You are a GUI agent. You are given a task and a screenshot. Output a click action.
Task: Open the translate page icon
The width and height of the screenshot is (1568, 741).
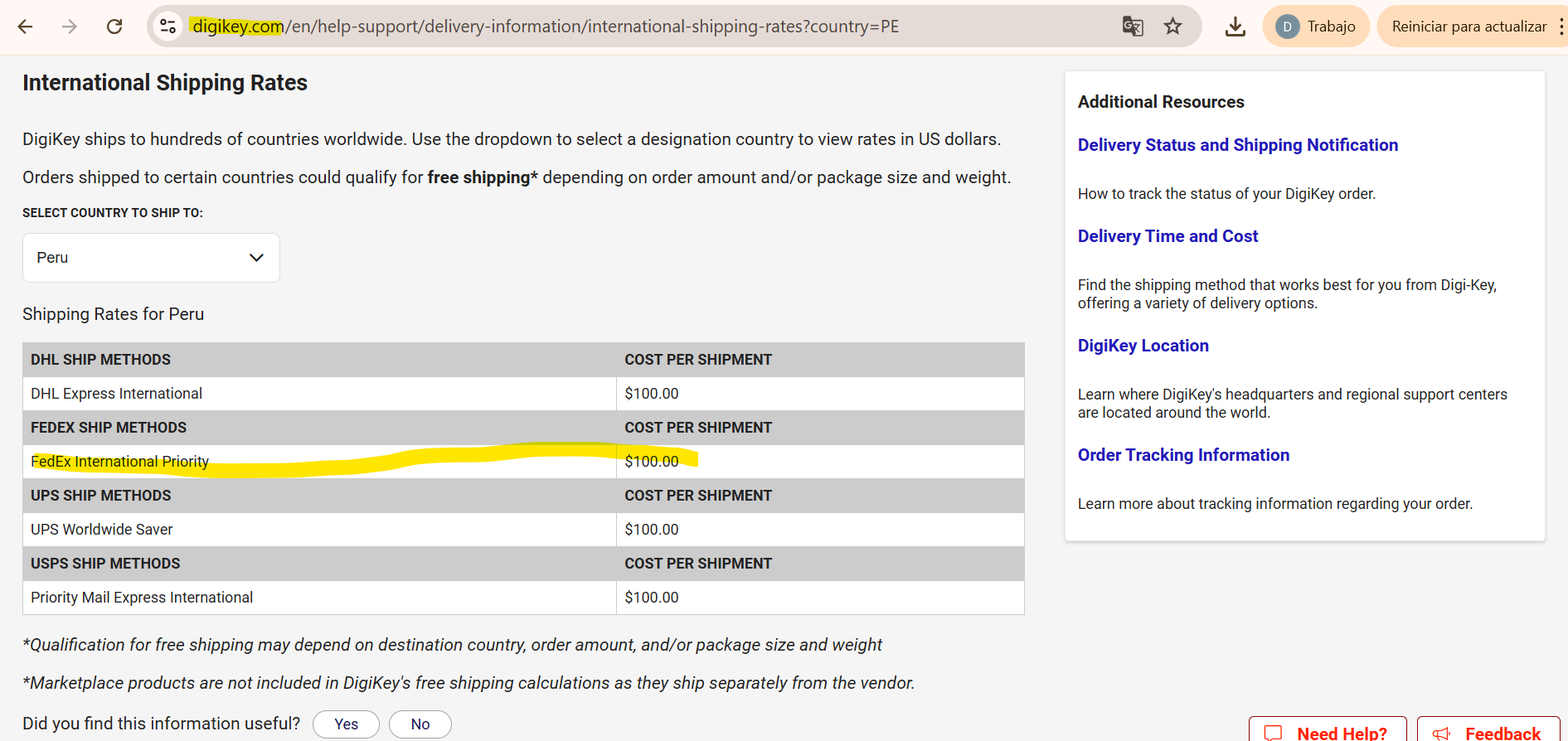click(x=1133, y=27)
